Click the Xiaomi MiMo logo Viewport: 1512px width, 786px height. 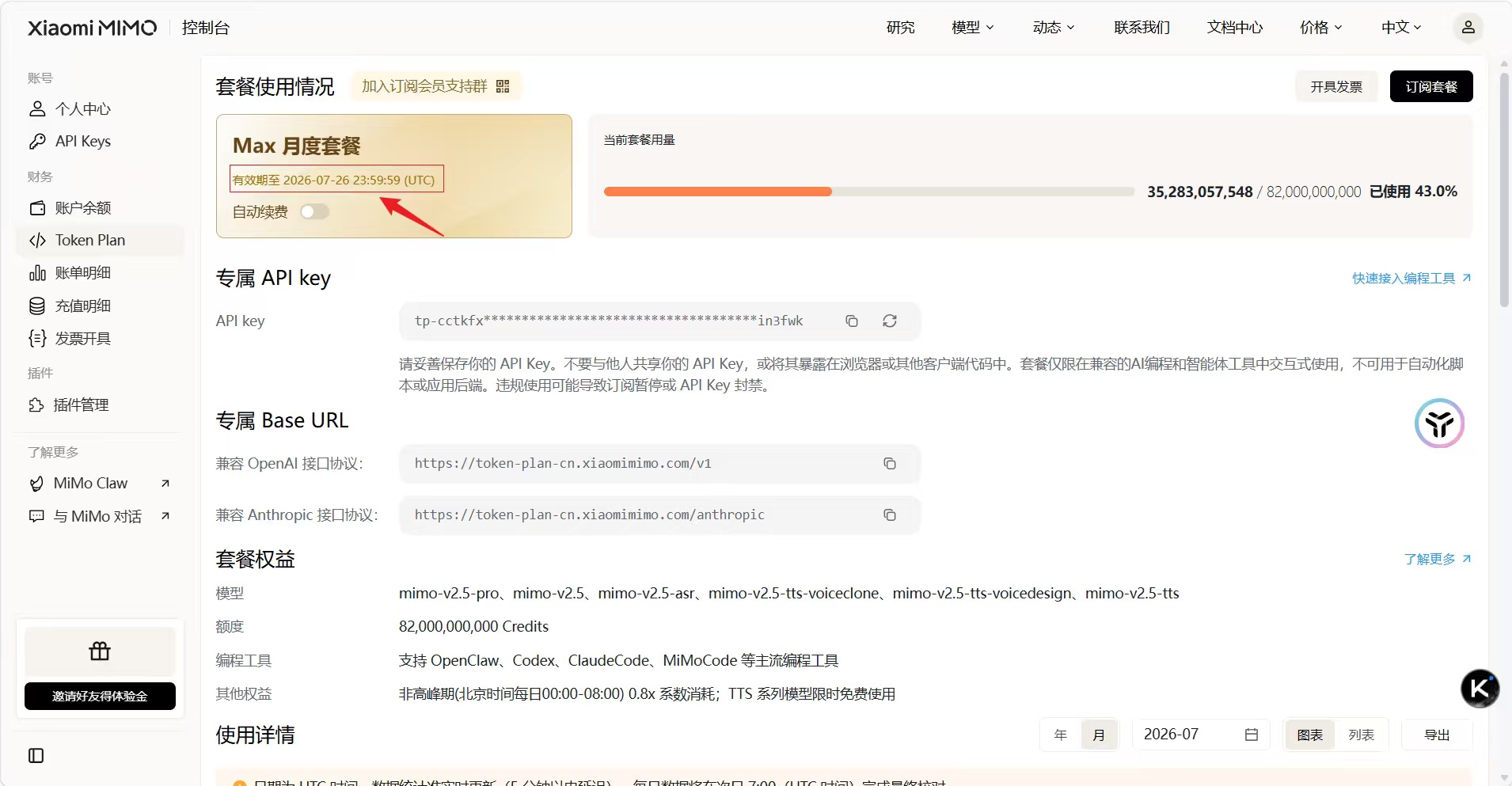tap(93, 28)
